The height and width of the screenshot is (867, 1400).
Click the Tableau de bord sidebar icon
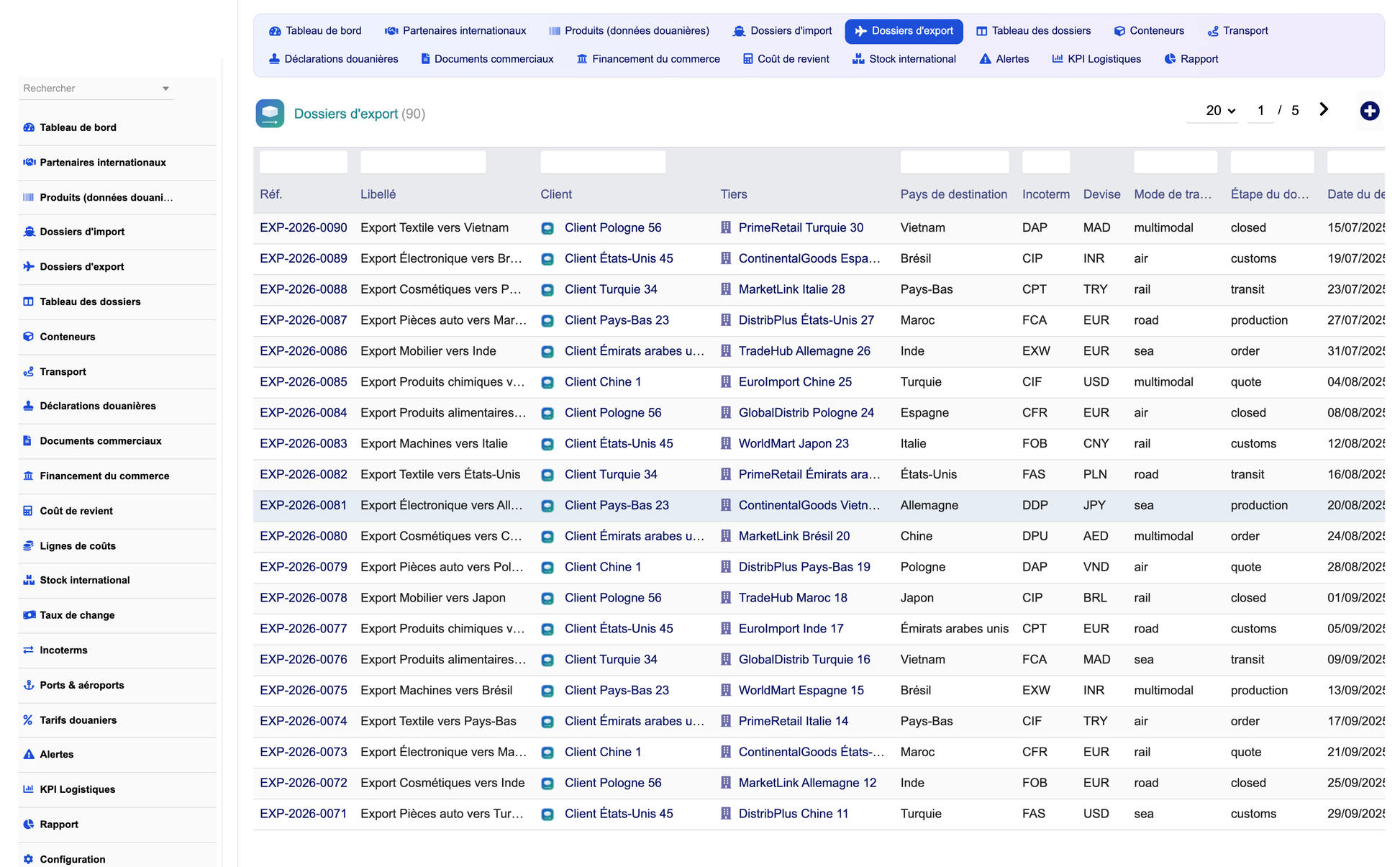click(x=29, y=127)
